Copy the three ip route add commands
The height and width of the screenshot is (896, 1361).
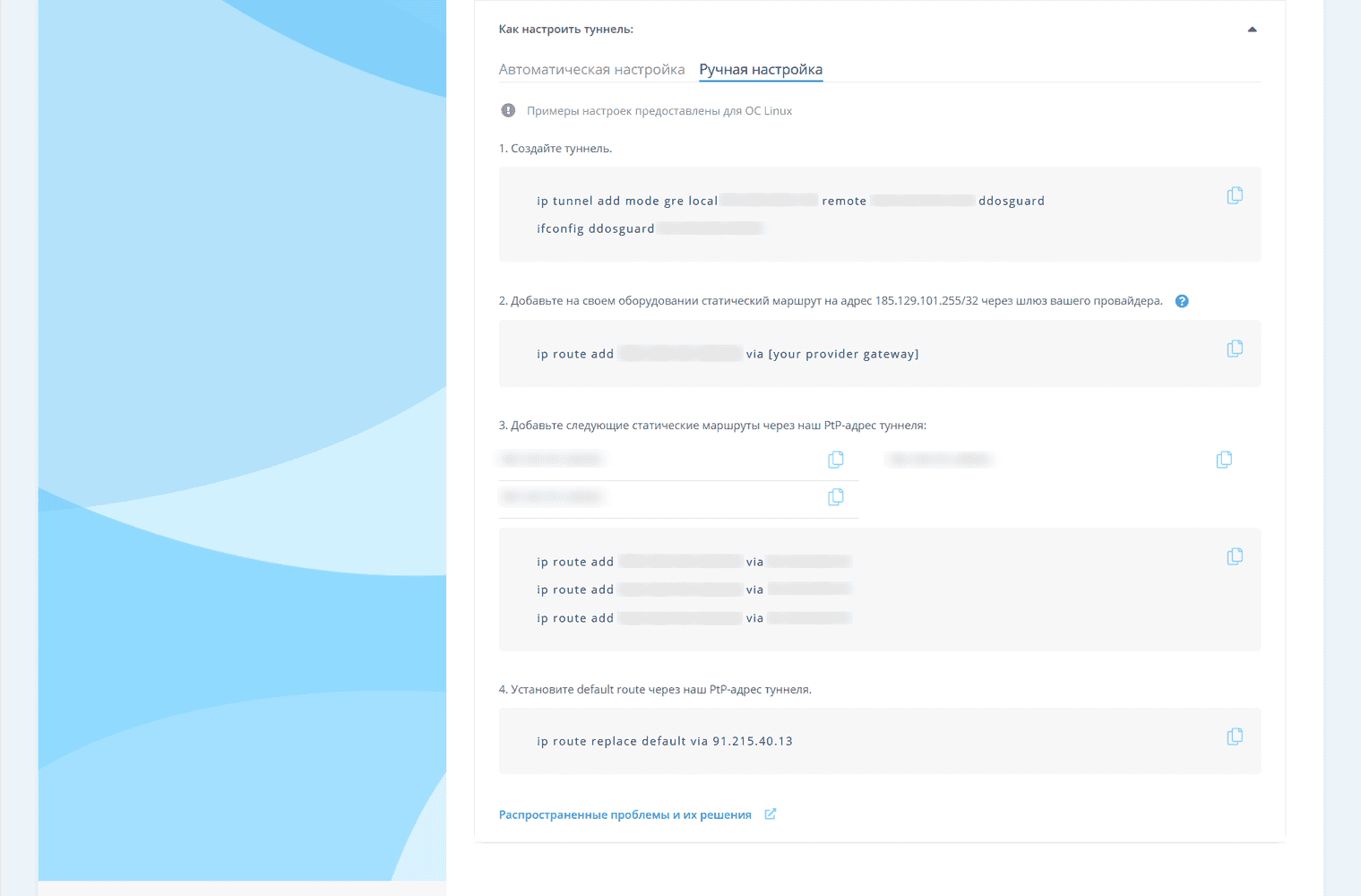click(1235, 556)
